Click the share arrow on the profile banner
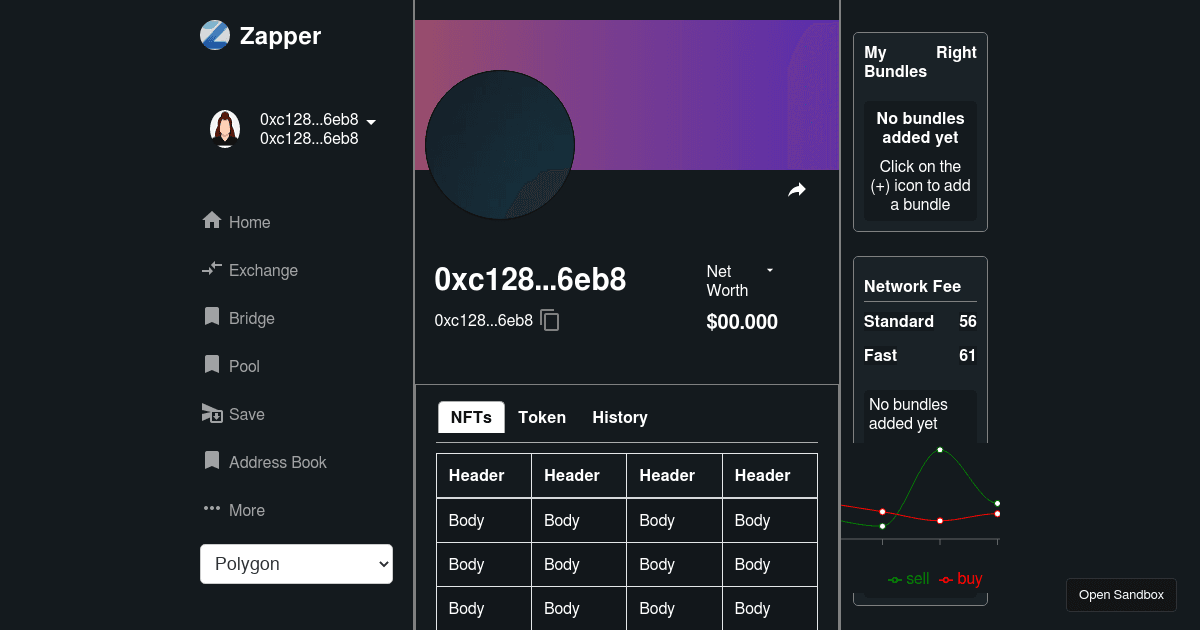Image resolution: width=1200 pixels, height=630 pixels. coord(797,189)
